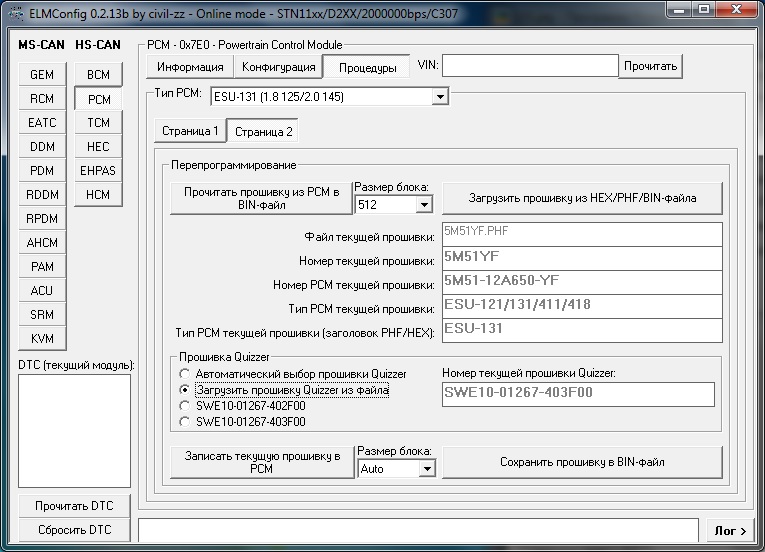Click current firmware file field 5M51YF.PHF
The width and height of the screenshot is (765, 552).
(582, 235)
